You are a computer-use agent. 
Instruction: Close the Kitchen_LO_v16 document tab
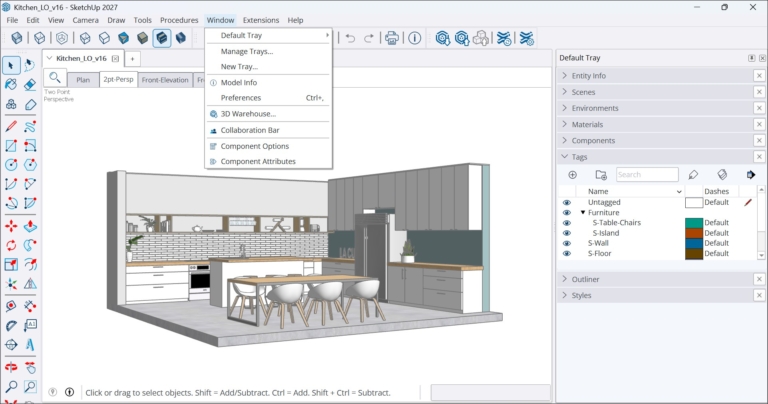[115, 58]
